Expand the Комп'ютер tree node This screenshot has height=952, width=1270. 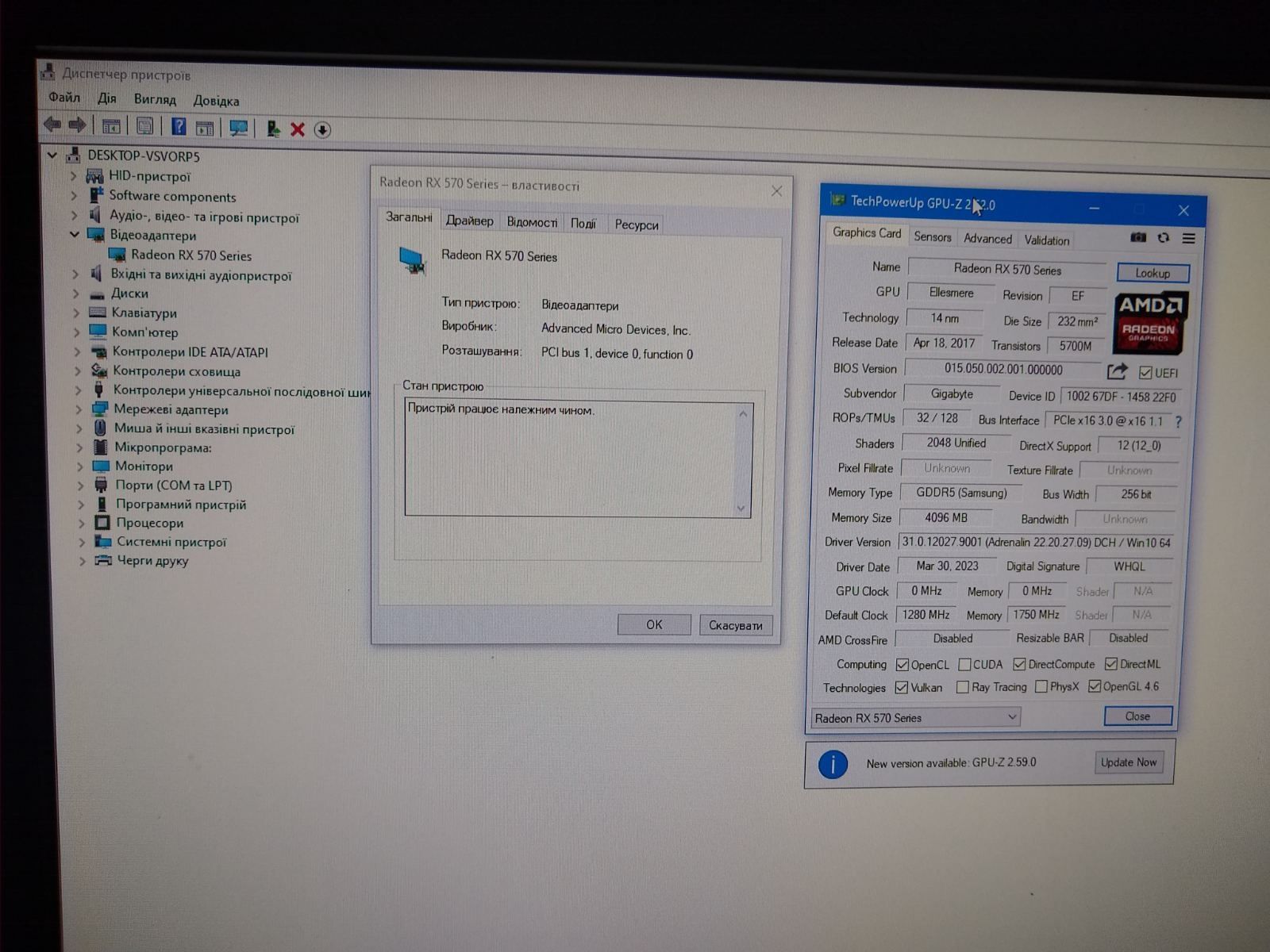(76, 332)
